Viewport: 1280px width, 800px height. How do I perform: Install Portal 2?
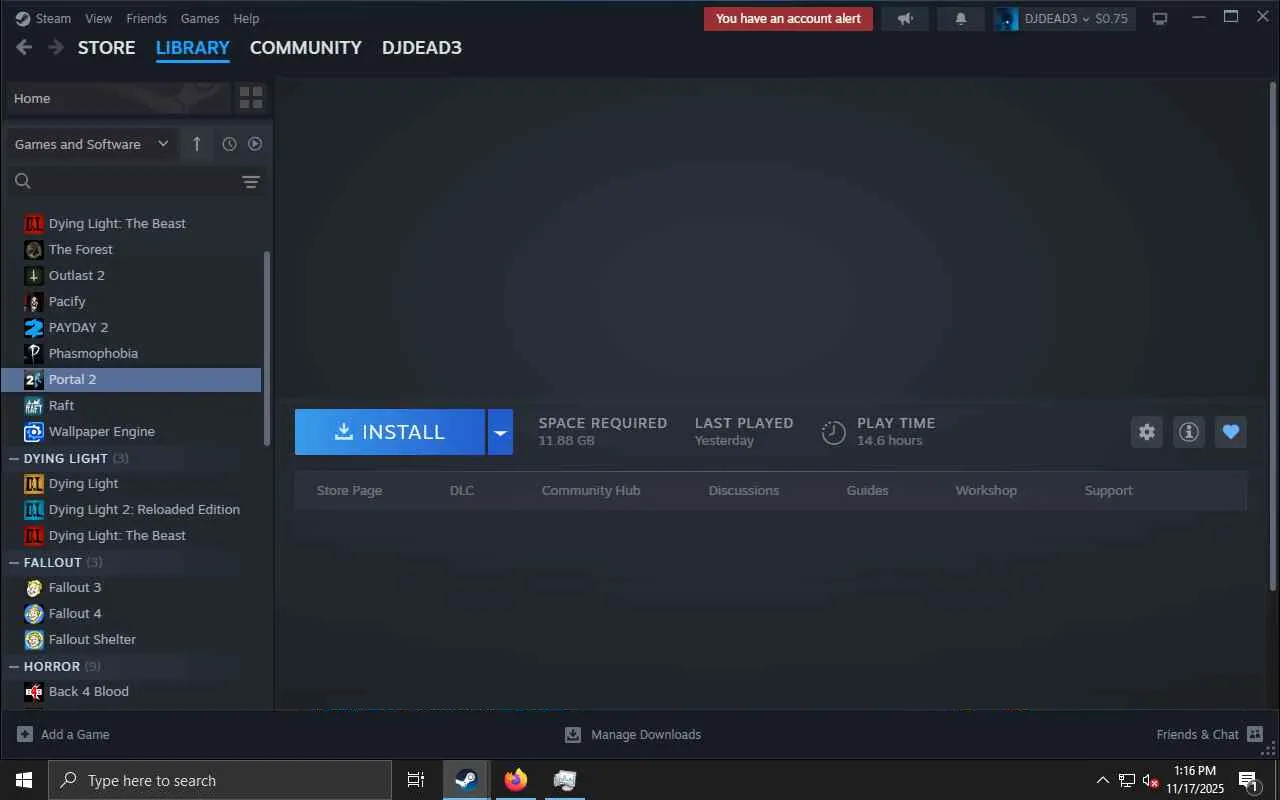390,432
